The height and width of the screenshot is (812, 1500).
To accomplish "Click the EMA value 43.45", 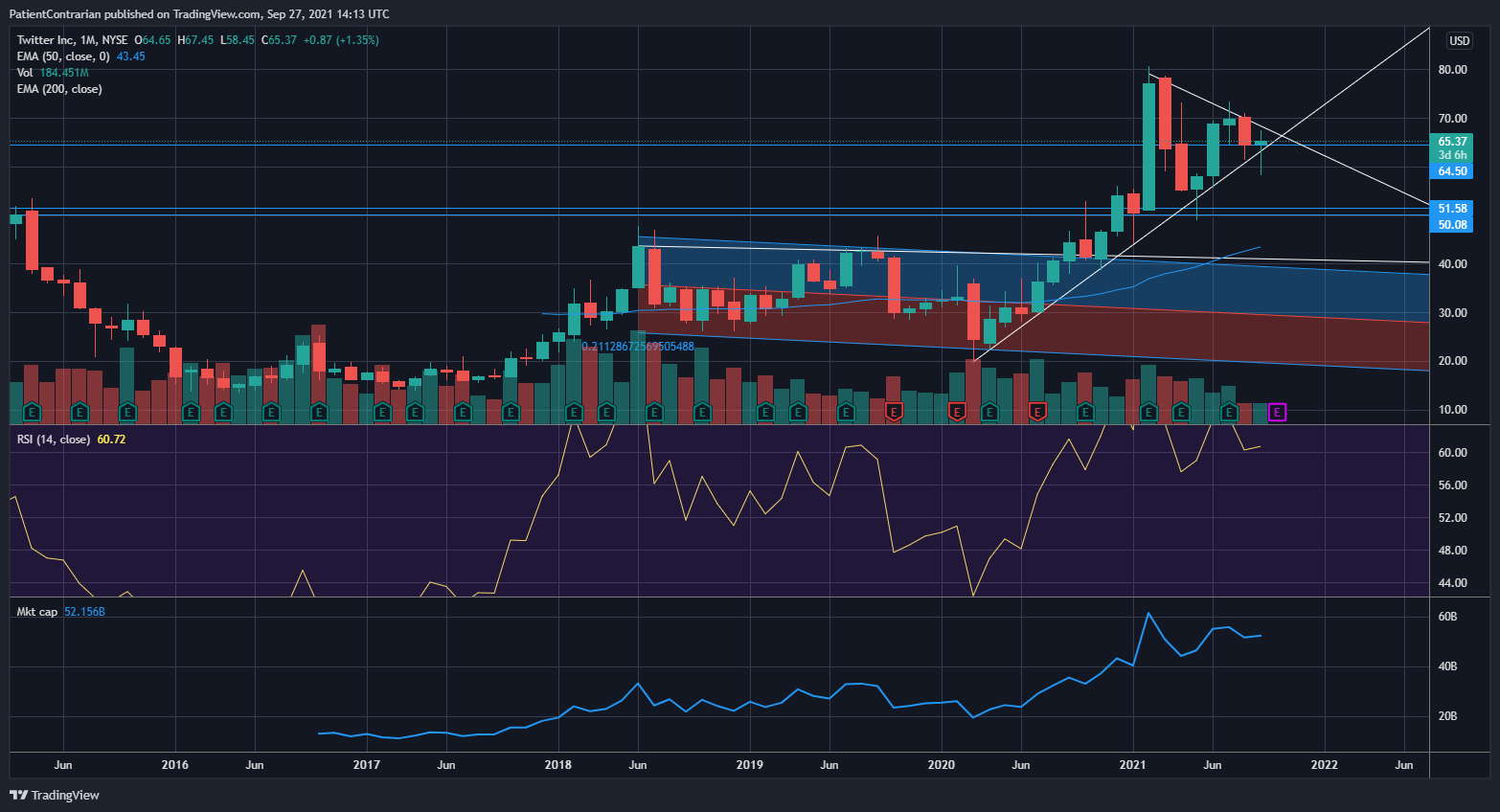I will coord(131,56).
